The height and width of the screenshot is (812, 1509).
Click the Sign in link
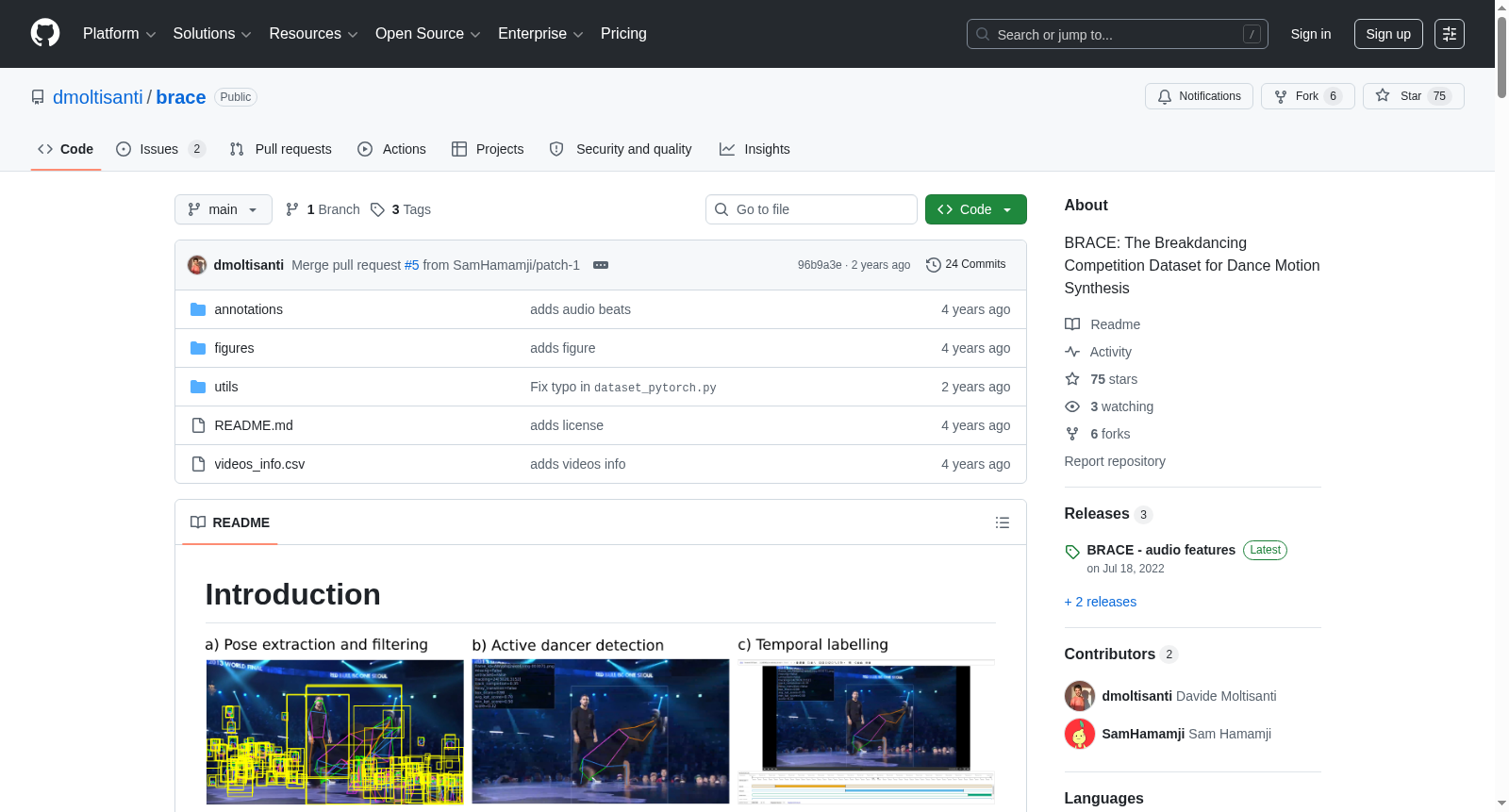pos(1311,34)
